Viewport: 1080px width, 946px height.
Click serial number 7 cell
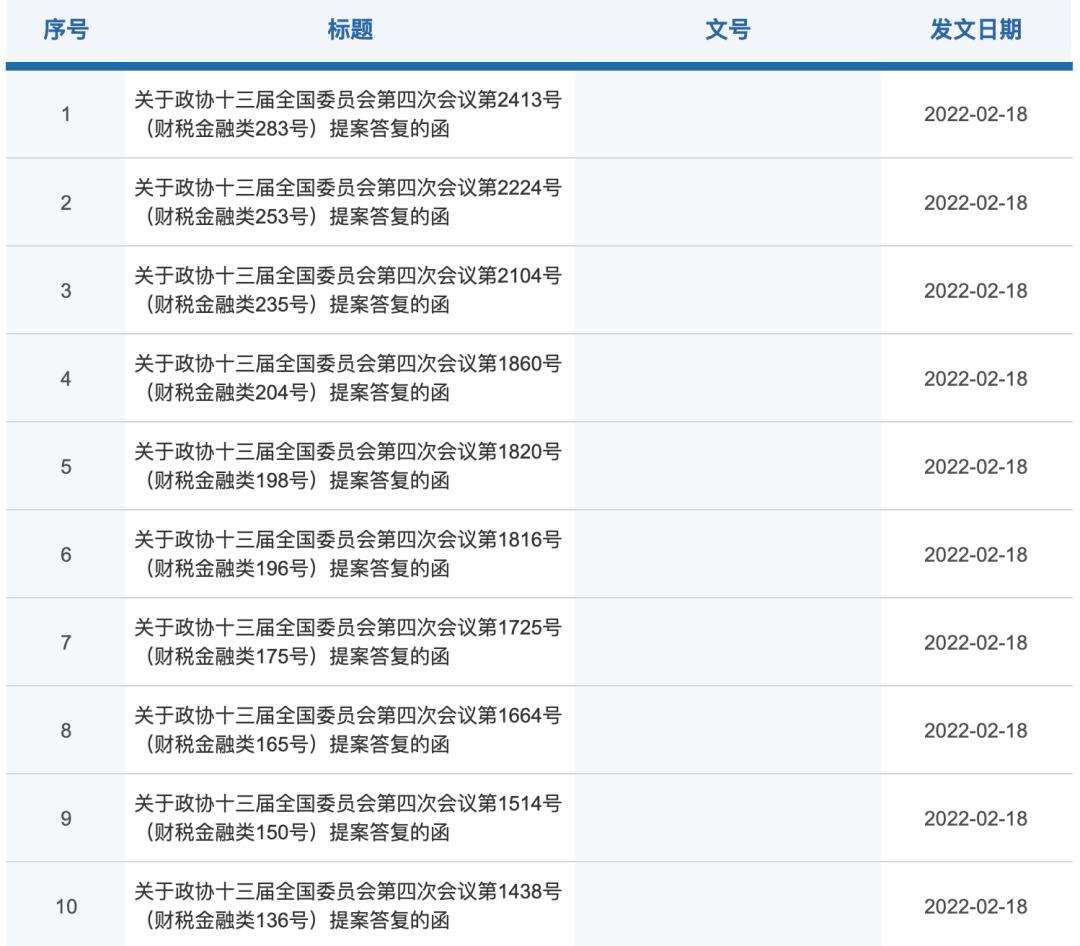point(66,642)
